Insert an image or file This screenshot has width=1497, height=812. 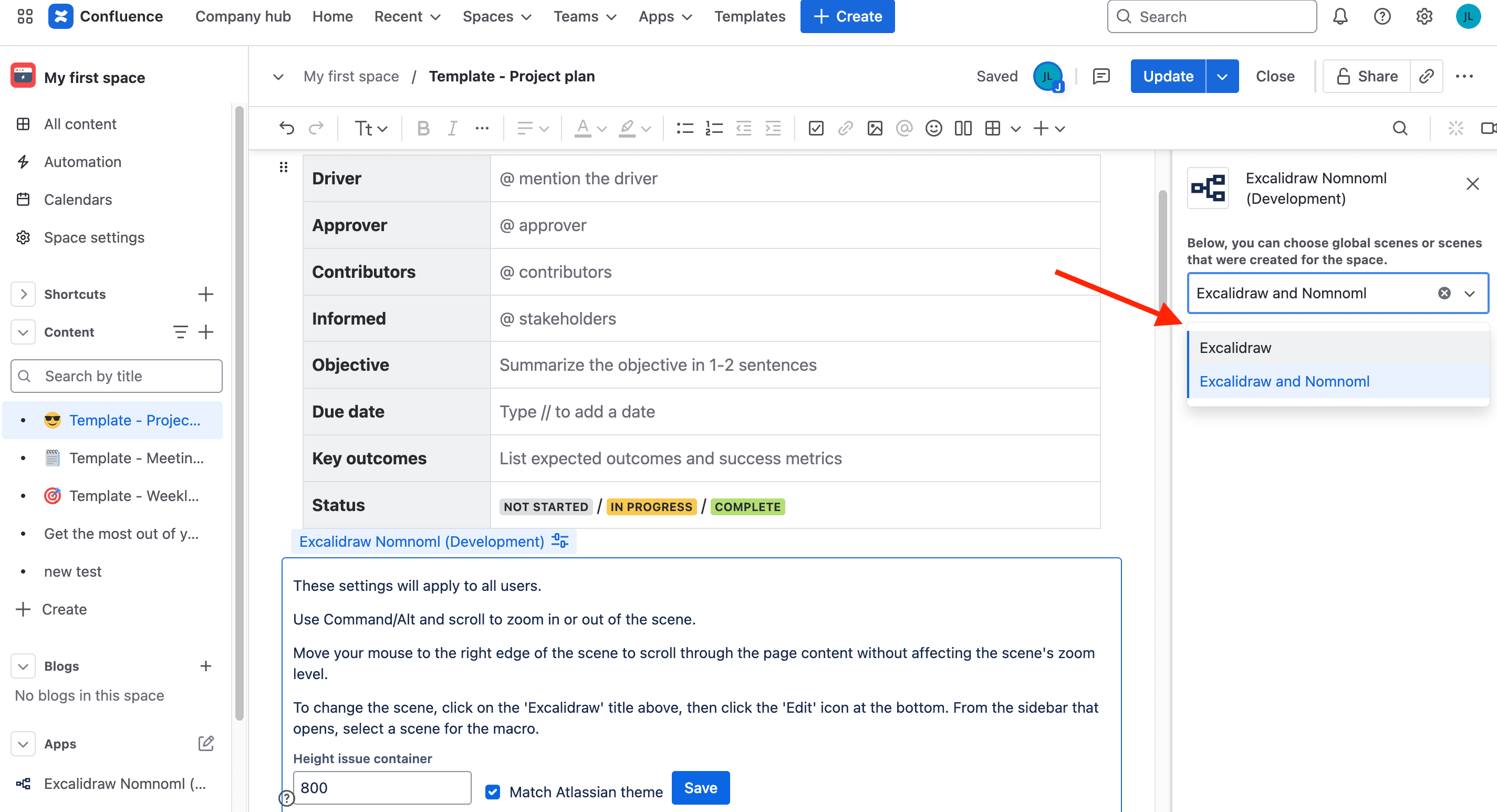pyautogui.click(x=875, y=129)
